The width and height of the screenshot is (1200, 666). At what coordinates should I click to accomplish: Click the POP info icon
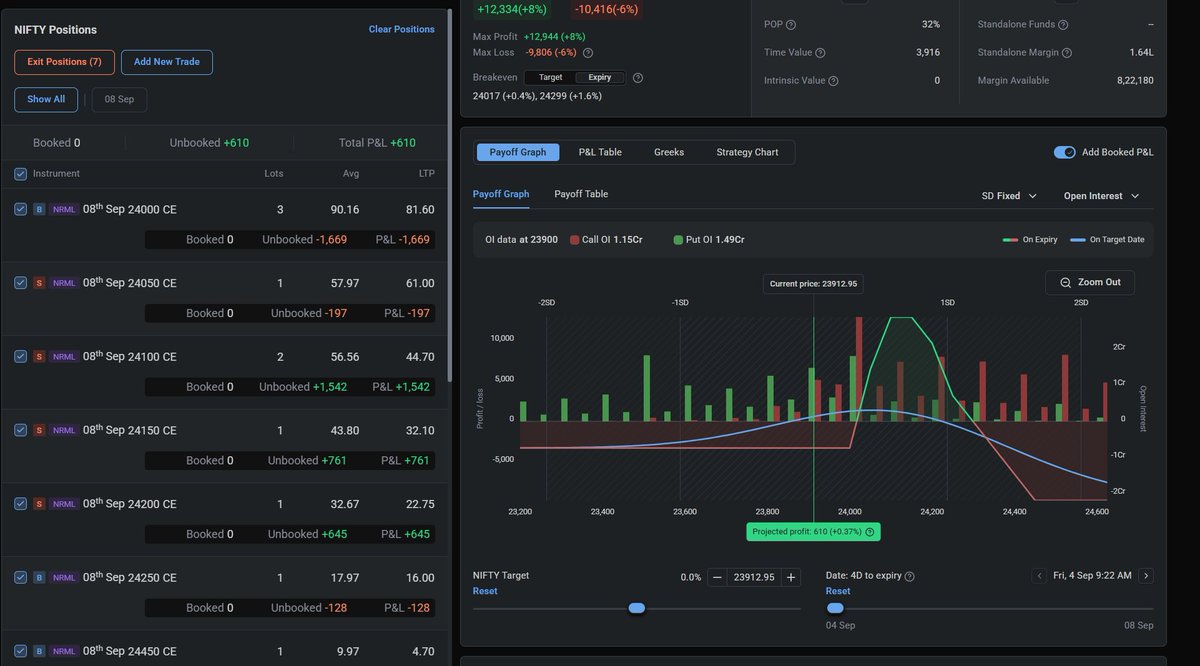(x=791, y=24)
